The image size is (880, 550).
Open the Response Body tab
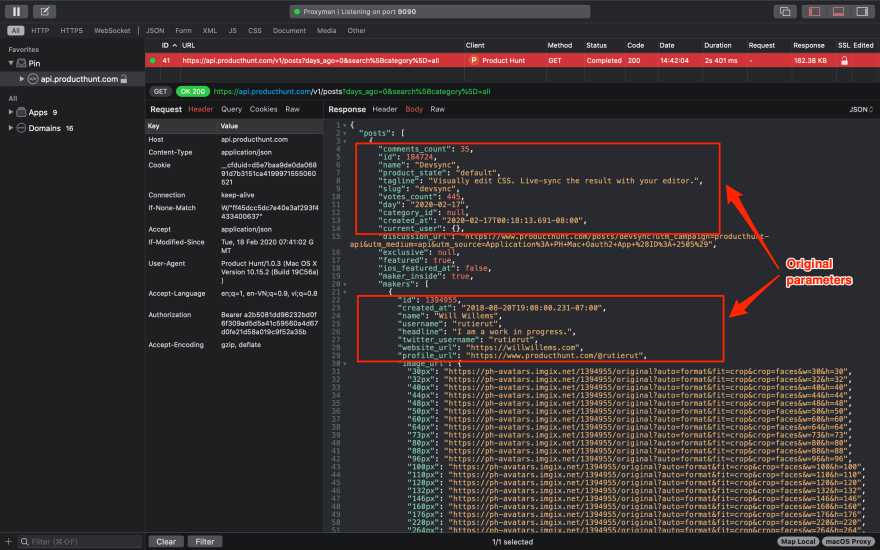click(x=414, y=109)
